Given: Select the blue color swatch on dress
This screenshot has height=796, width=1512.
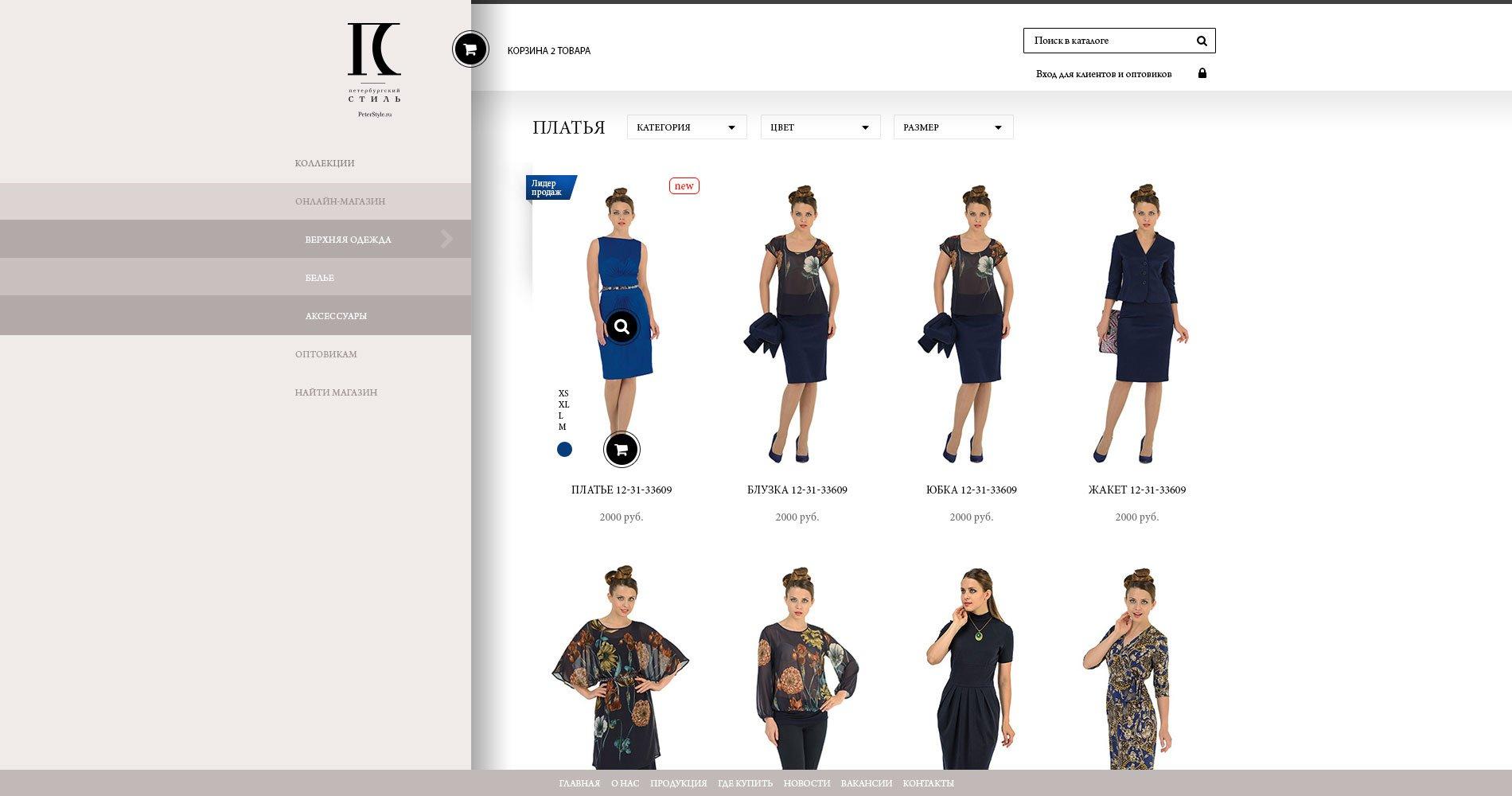Looking at the screenshot, I should click(564, 450).
